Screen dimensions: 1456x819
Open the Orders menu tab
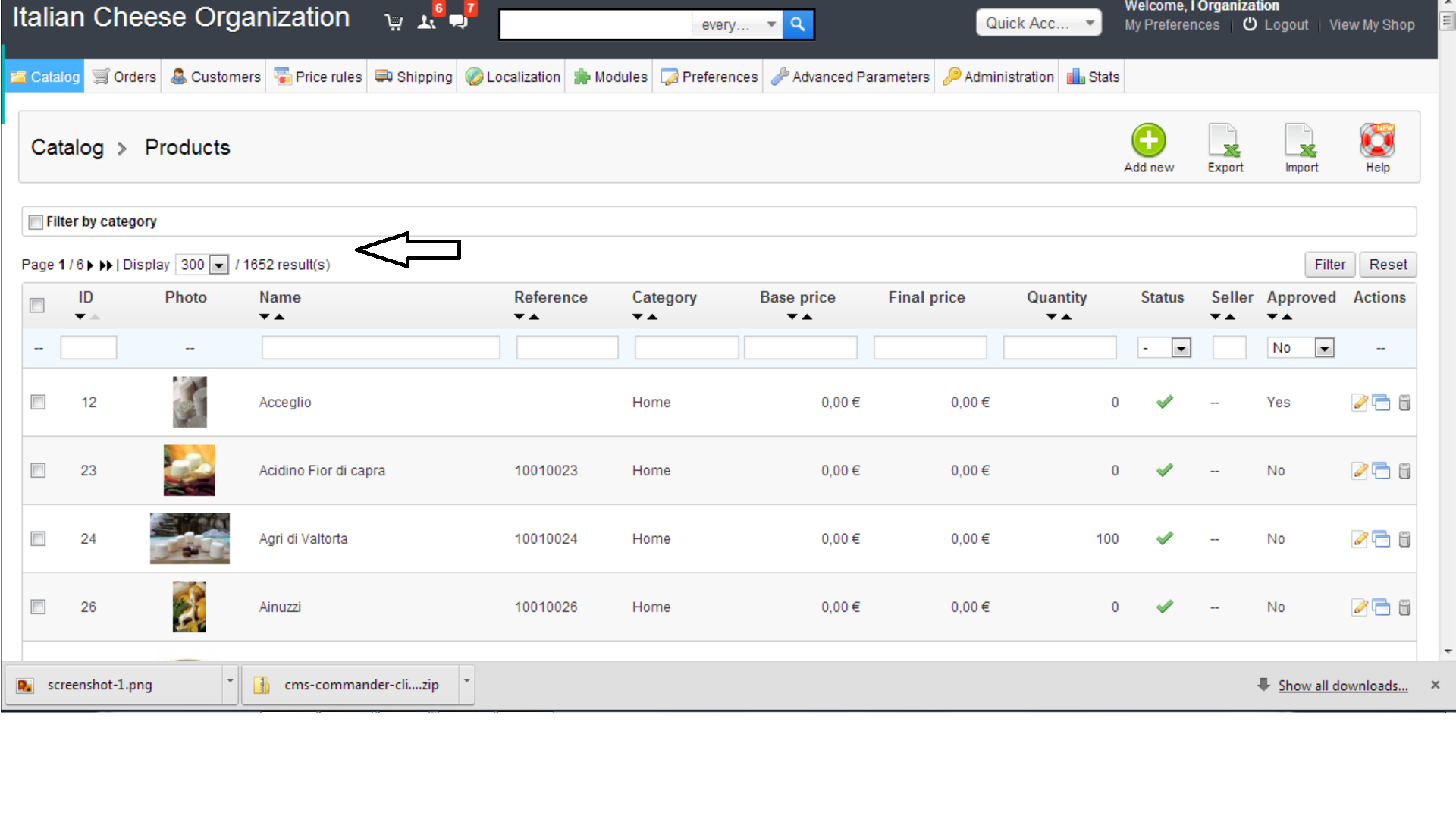[x=124, y=77]
